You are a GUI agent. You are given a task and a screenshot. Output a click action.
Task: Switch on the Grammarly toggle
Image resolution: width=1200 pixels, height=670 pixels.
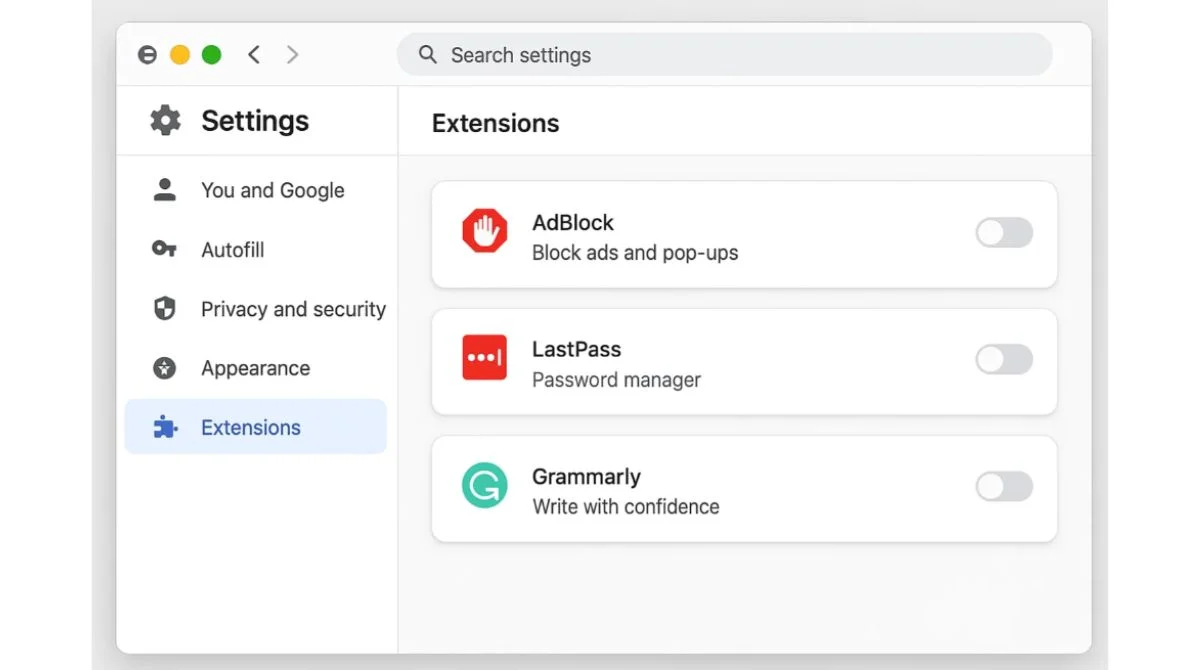coord(1004,487)
